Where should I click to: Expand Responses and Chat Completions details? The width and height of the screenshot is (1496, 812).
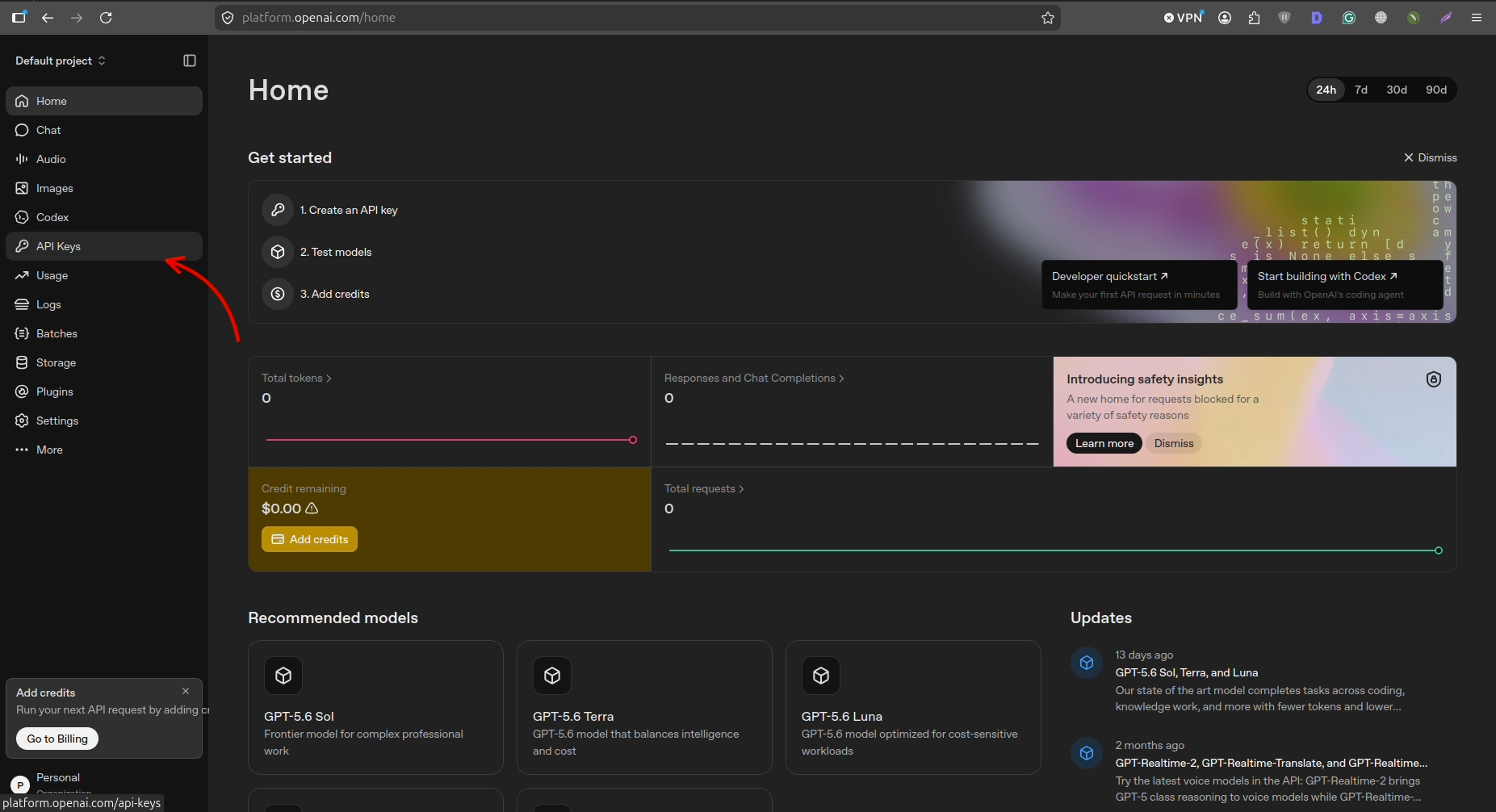[754, 378]
